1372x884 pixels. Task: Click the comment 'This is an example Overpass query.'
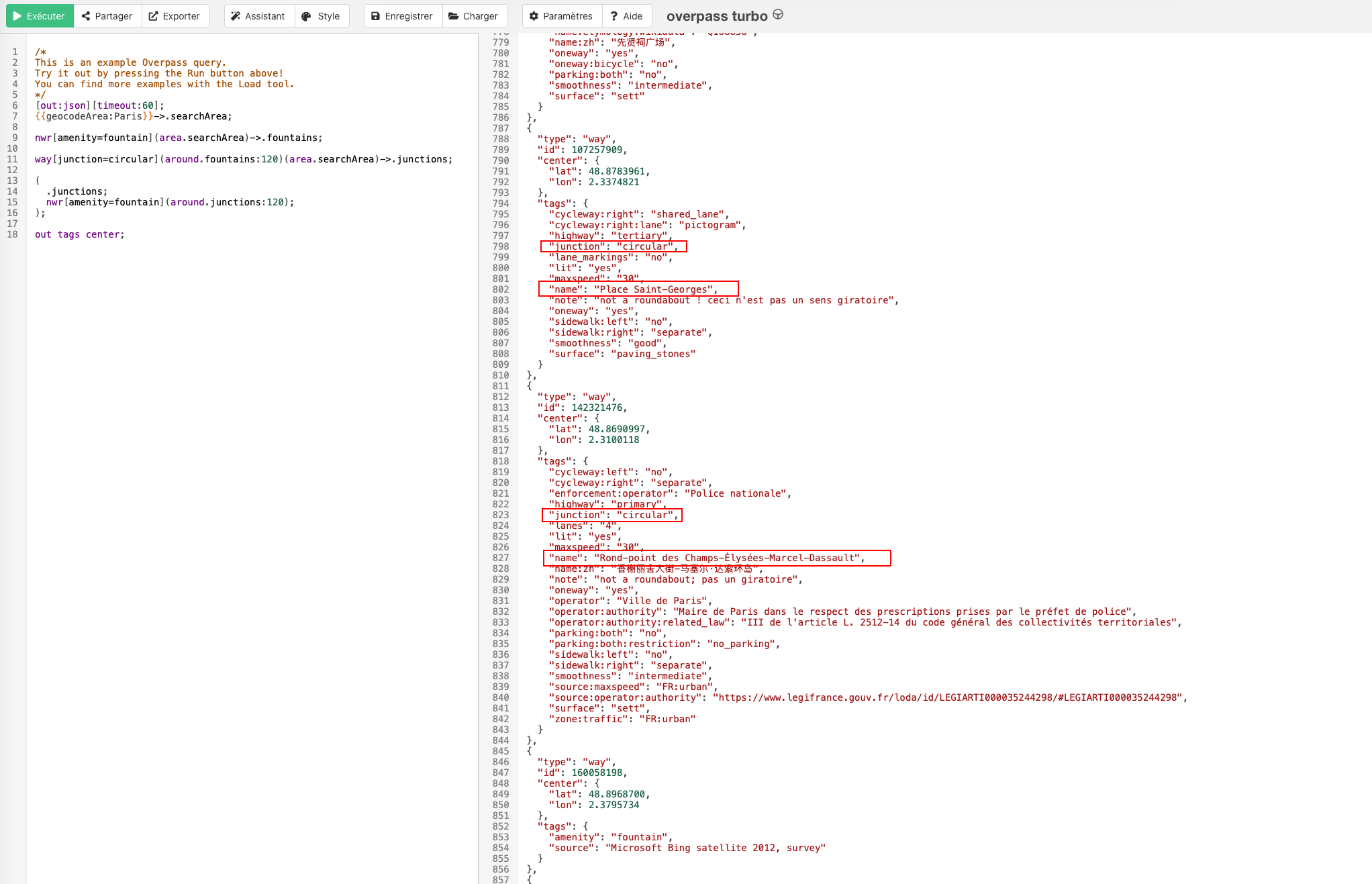tap(131, 62)
